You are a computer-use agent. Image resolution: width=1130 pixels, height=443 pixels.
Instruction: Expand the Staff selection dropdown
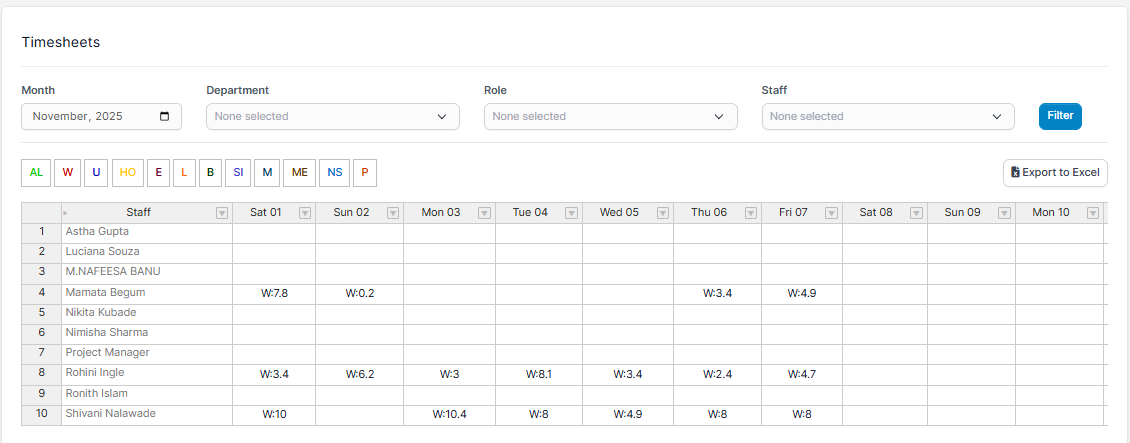point(887,117)
